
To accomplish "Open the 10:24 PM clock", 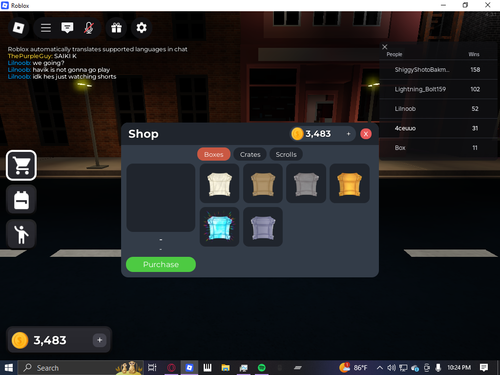I will (x=459, y=367).
